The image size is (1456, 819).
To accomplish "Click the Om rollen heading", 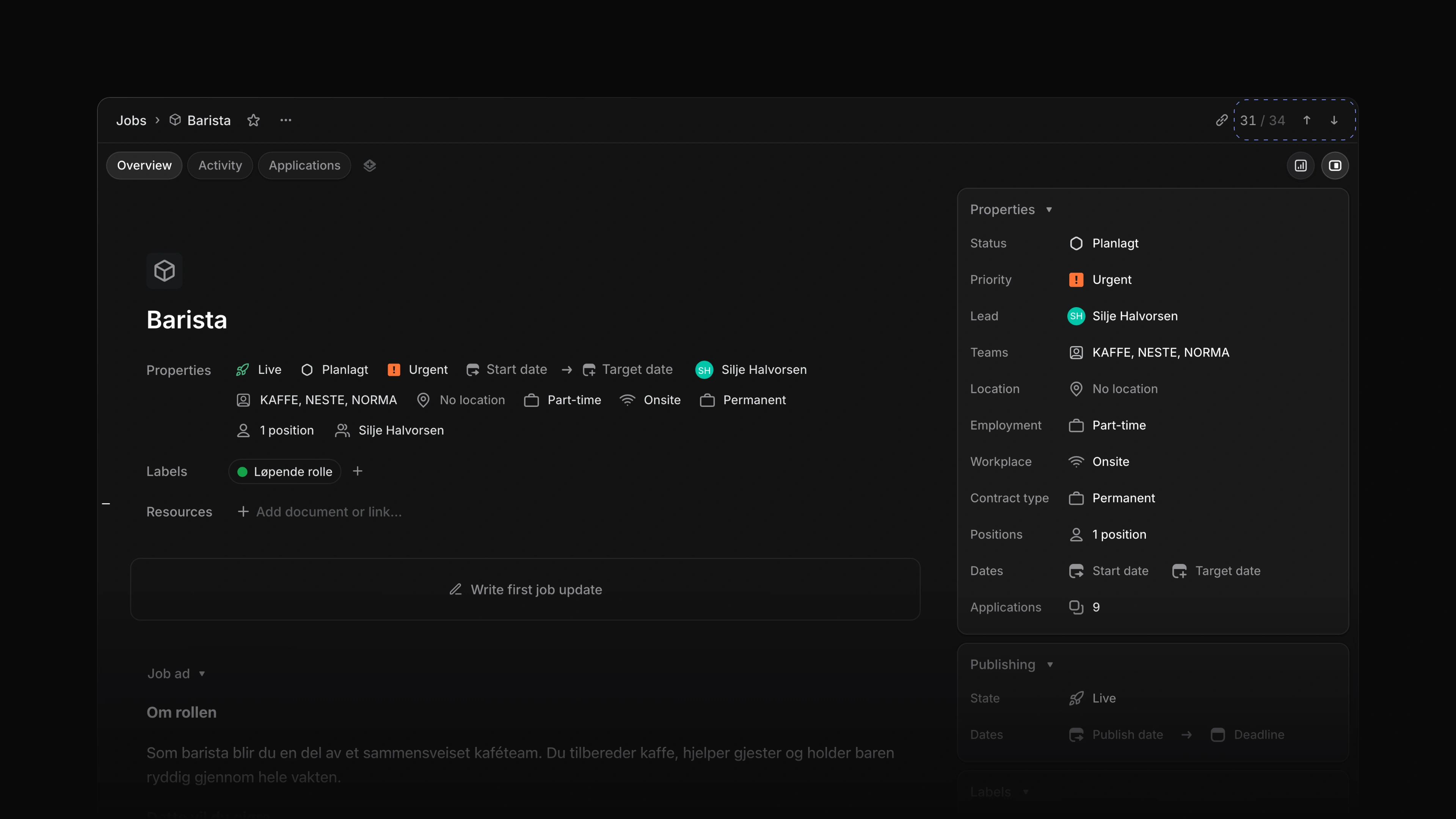I will 182,713.
